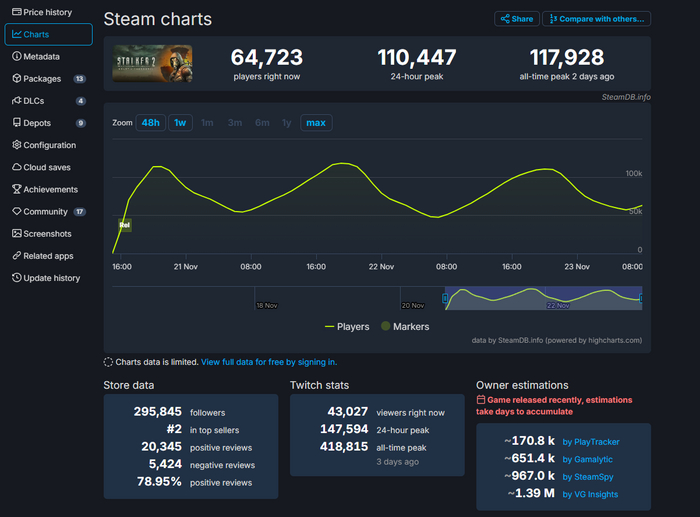Screen dimensions: 700x517
Task: Open Cloud saves cloud icon
Action: 16,167
